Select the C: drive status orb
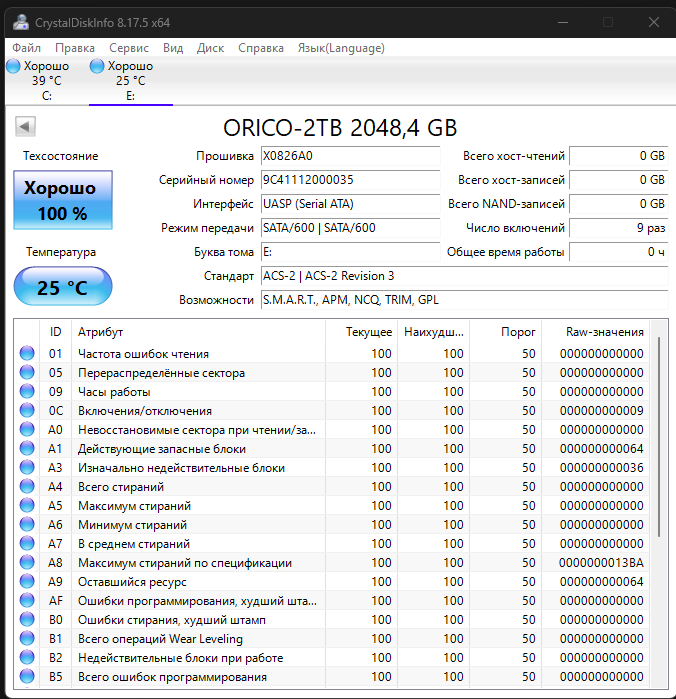Image resolution: width=676 pixels, height=699 pixels. pyautogui.click(x=13, y=66)
